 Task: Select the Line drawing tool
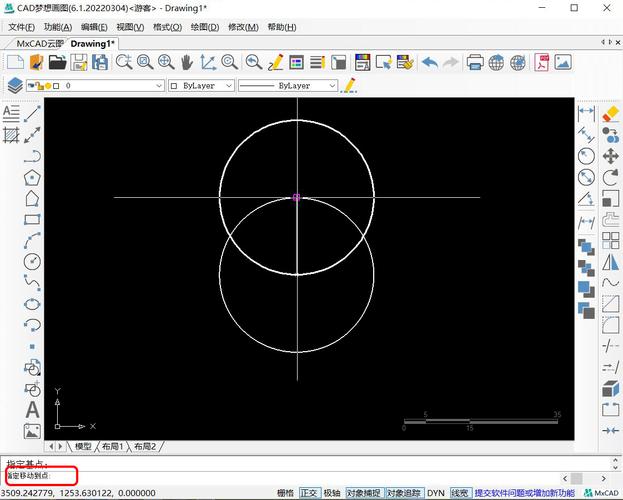point(32,114)
